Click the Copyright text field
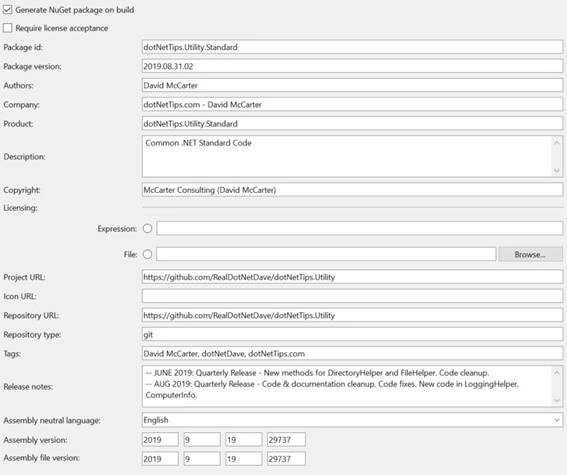567x475 pixels. pyautogui.click(x=352, y=190)
